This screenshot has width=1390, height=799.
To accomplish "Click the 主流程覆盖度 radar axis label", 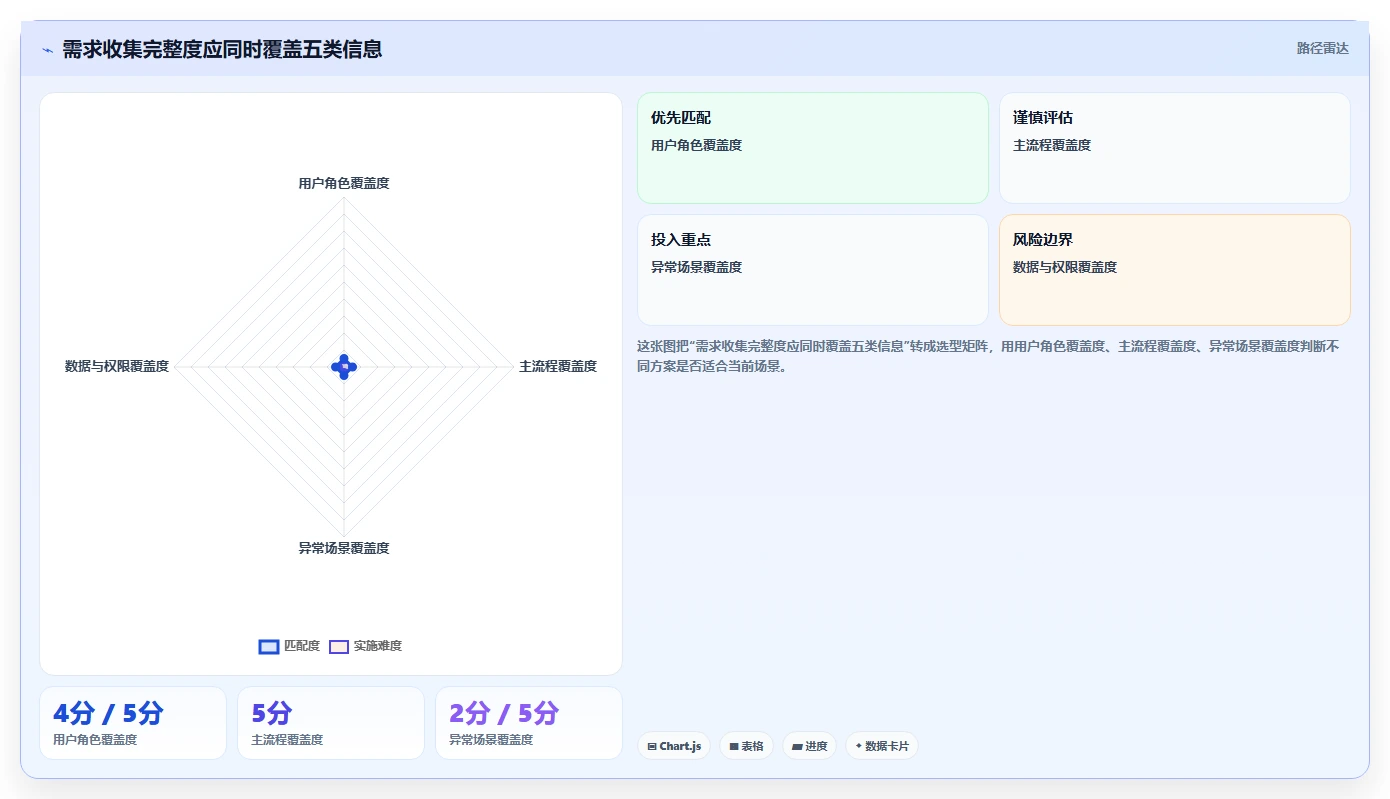I will coord(558,367).
